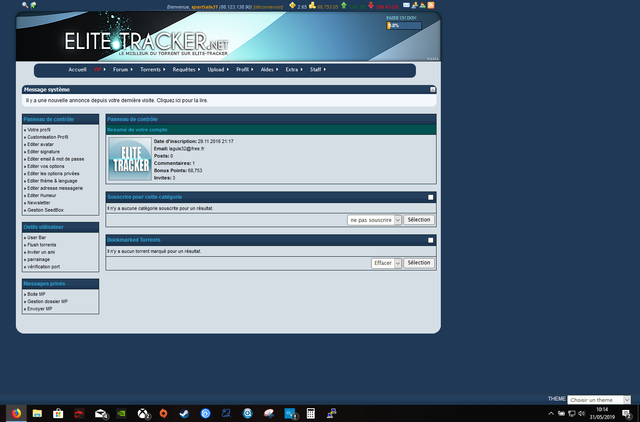Open the Extra menu
This screenshot has height=422, width=640.
(x=294, y=70)
